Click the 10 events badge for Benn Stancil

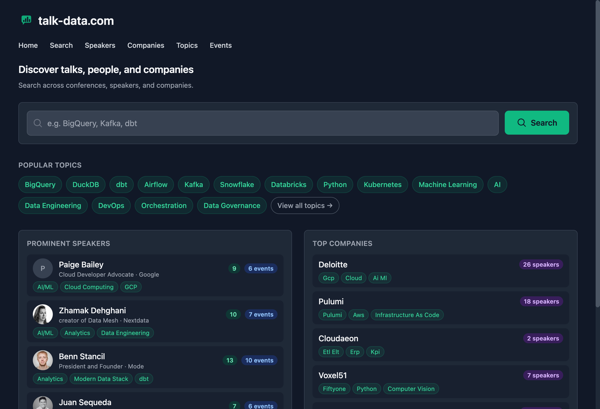click(x=260, y=360)
